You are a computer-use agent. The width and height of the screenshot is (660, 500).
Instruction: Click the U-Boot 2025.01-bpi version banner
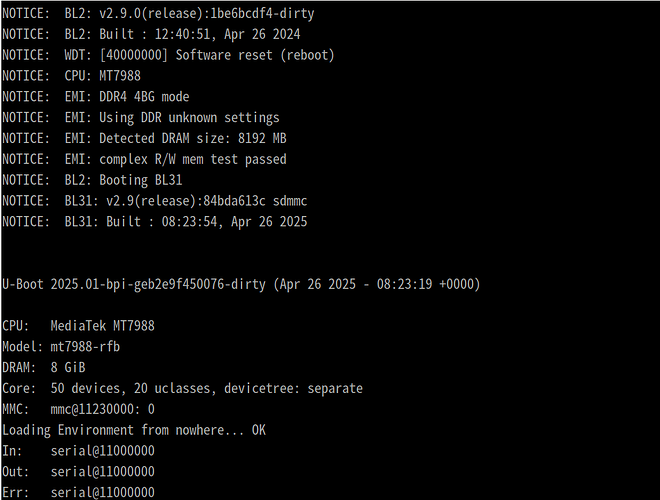(x=241, y=285)
